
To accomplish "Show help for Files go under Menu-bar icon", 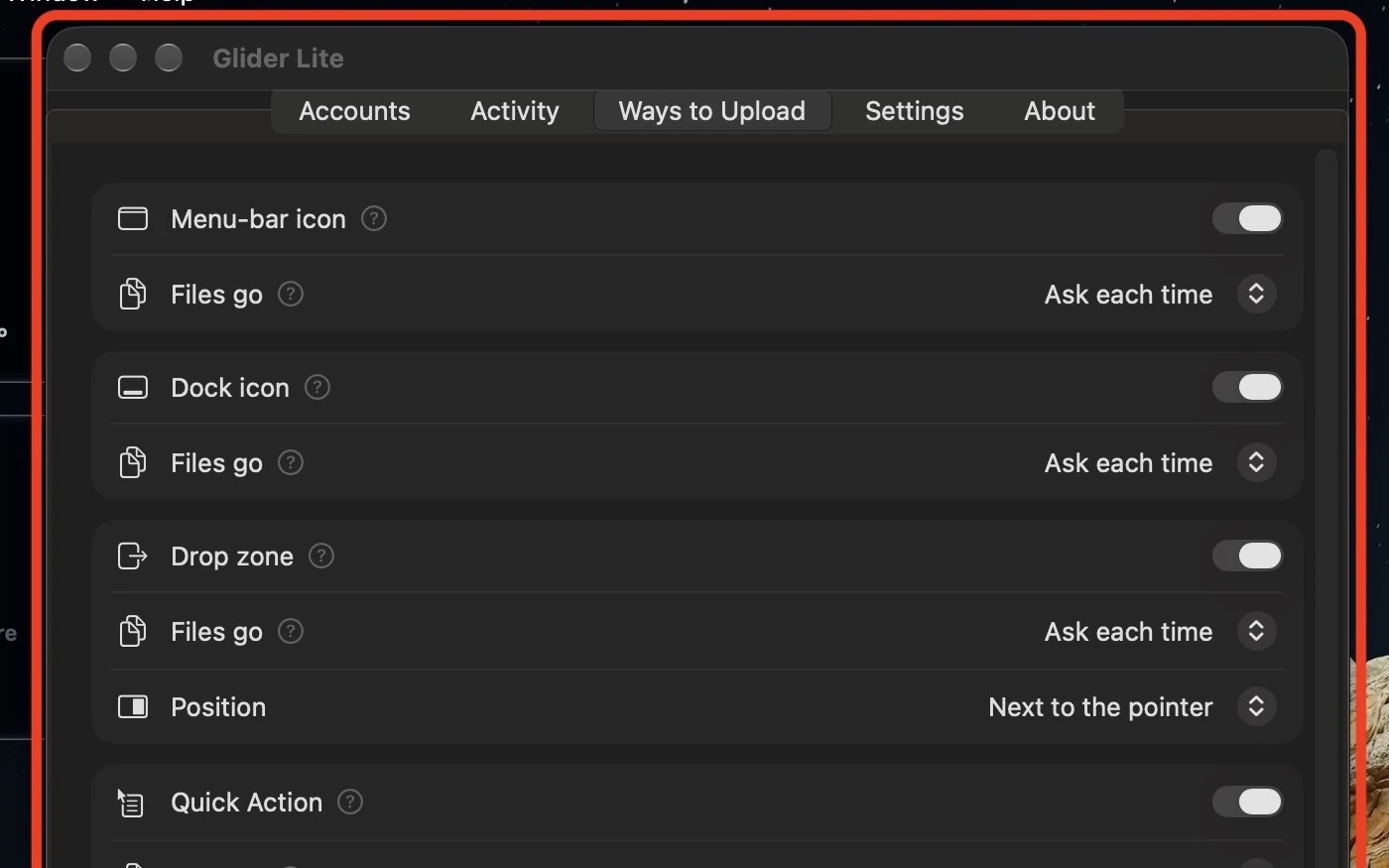I will pyautogui.click(x=291, y=294).
